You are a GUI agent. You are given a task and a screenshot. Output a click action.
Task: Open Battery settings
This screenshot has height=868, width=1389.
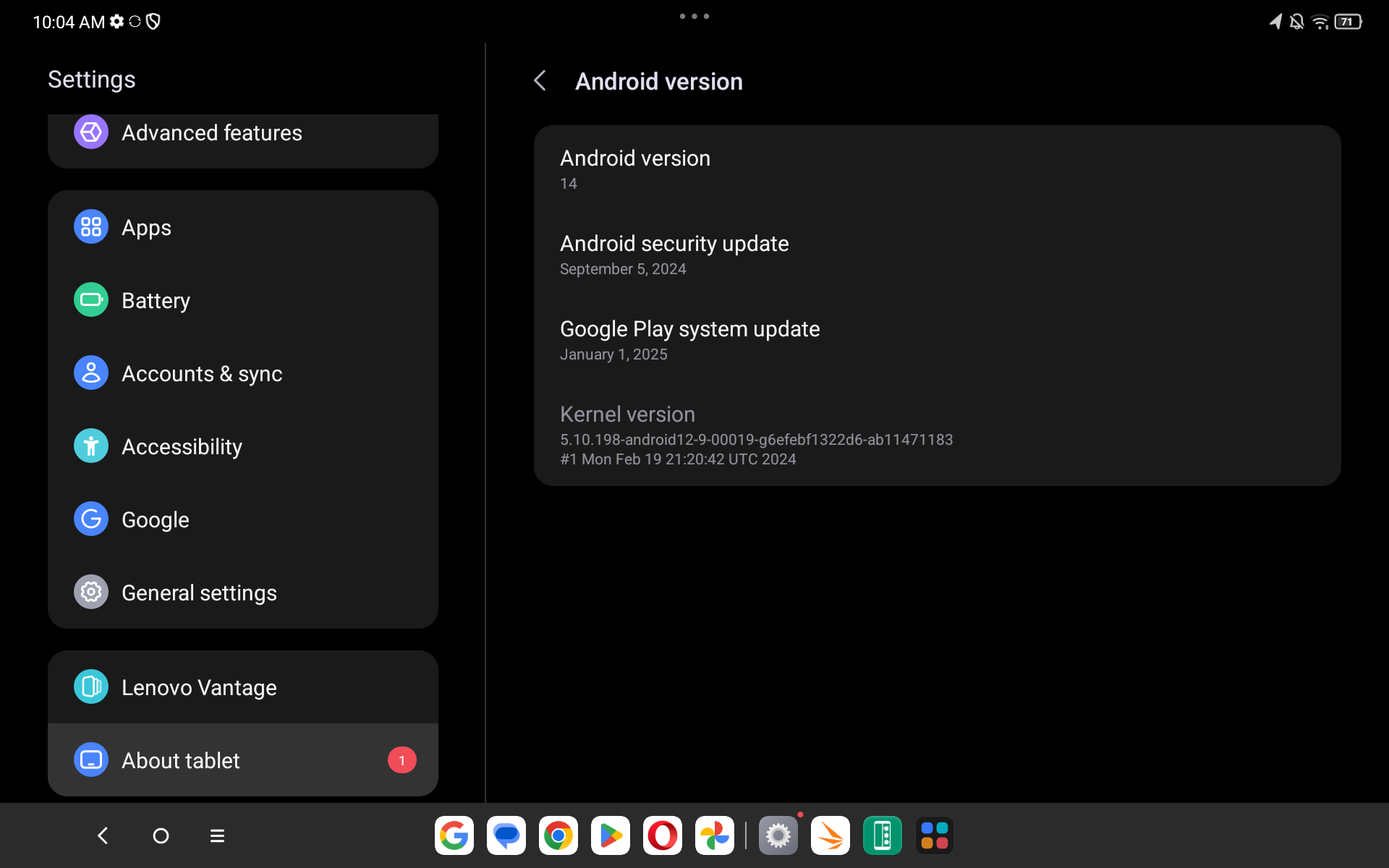[243, 300]
